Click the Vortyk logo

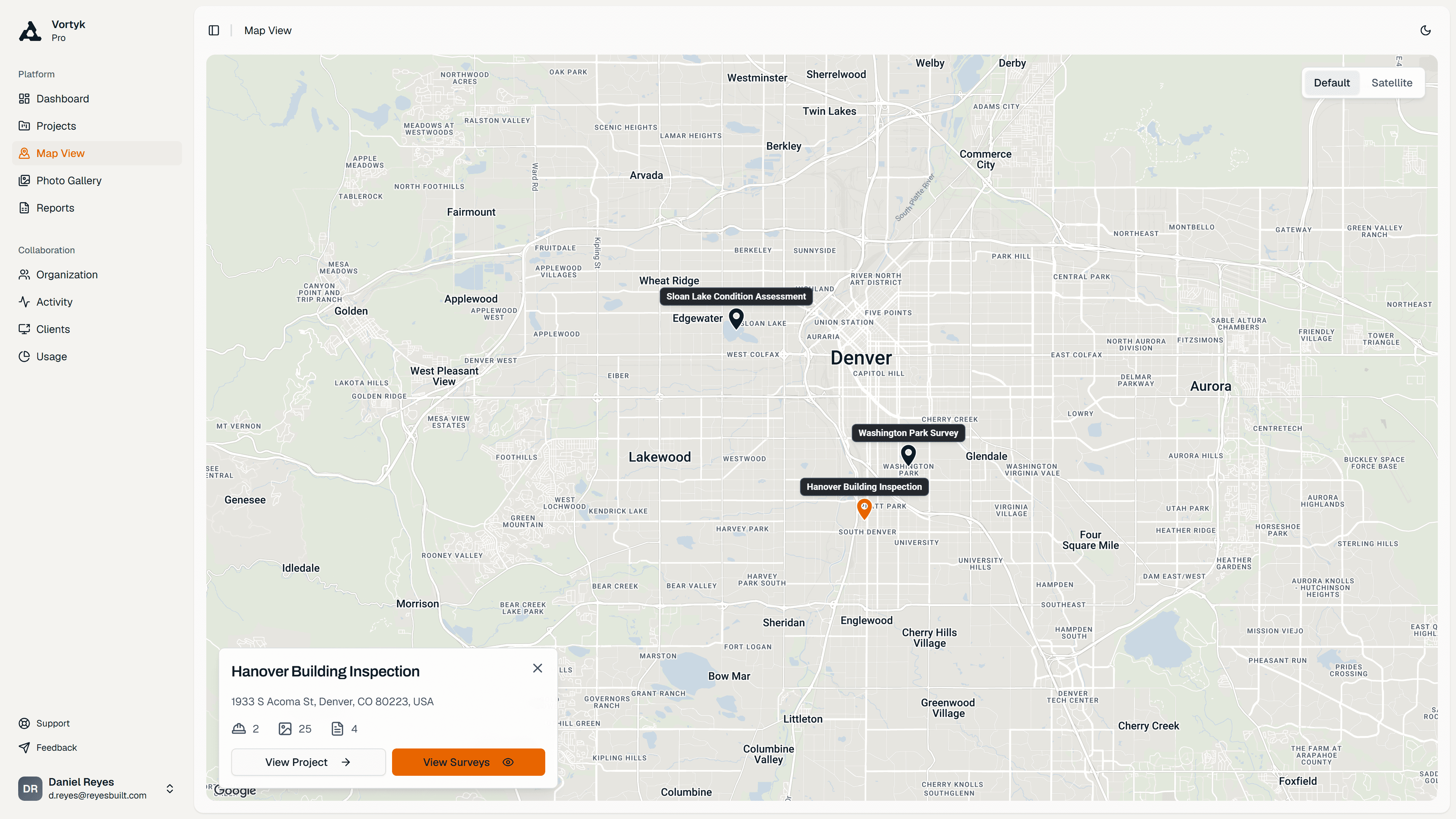pyautogui.click(x=30, y=31)
